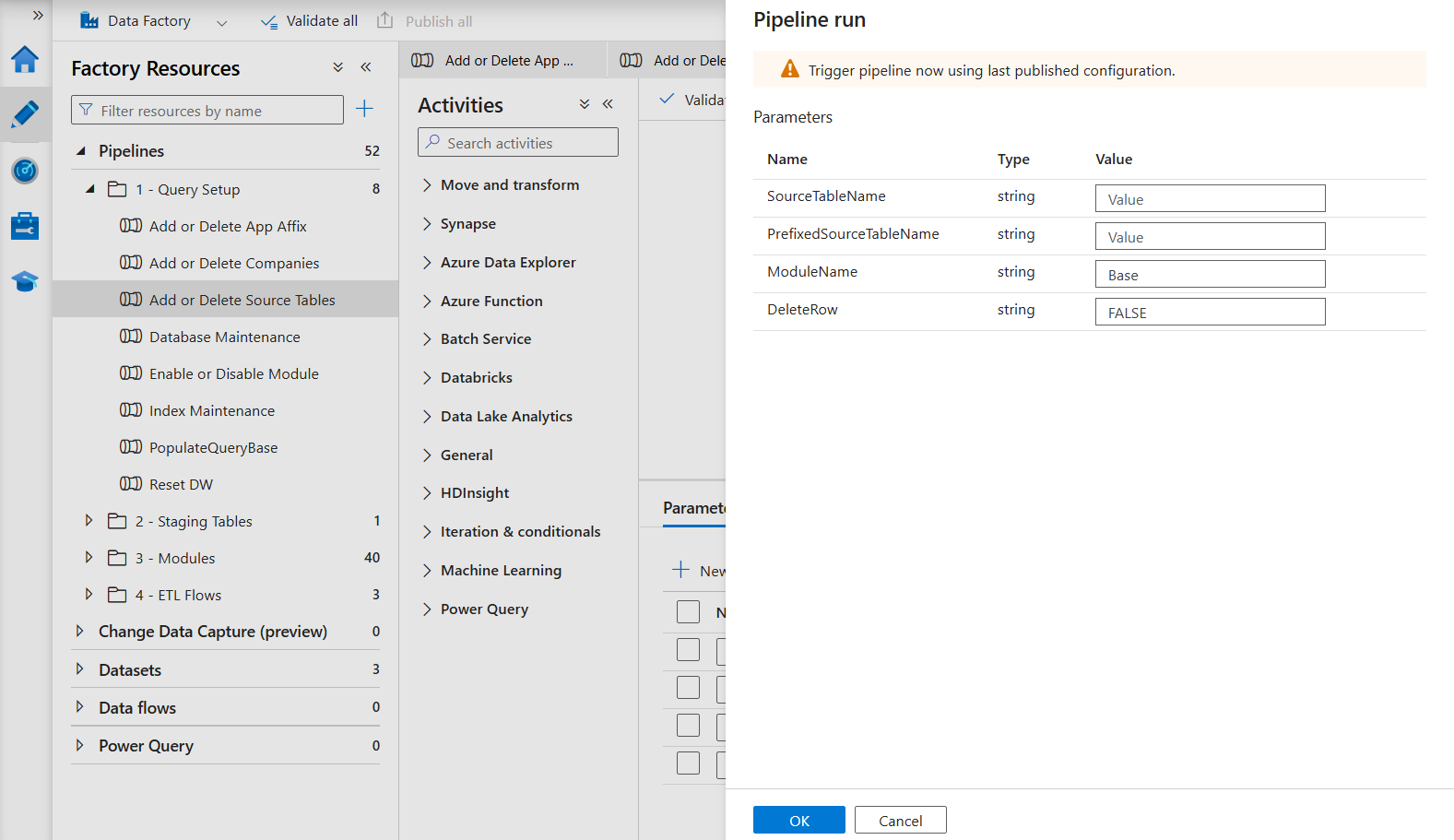Click Validate all in the top toolbar
The width and height of the screenshot is (1454, 840).
click(309, 21)
